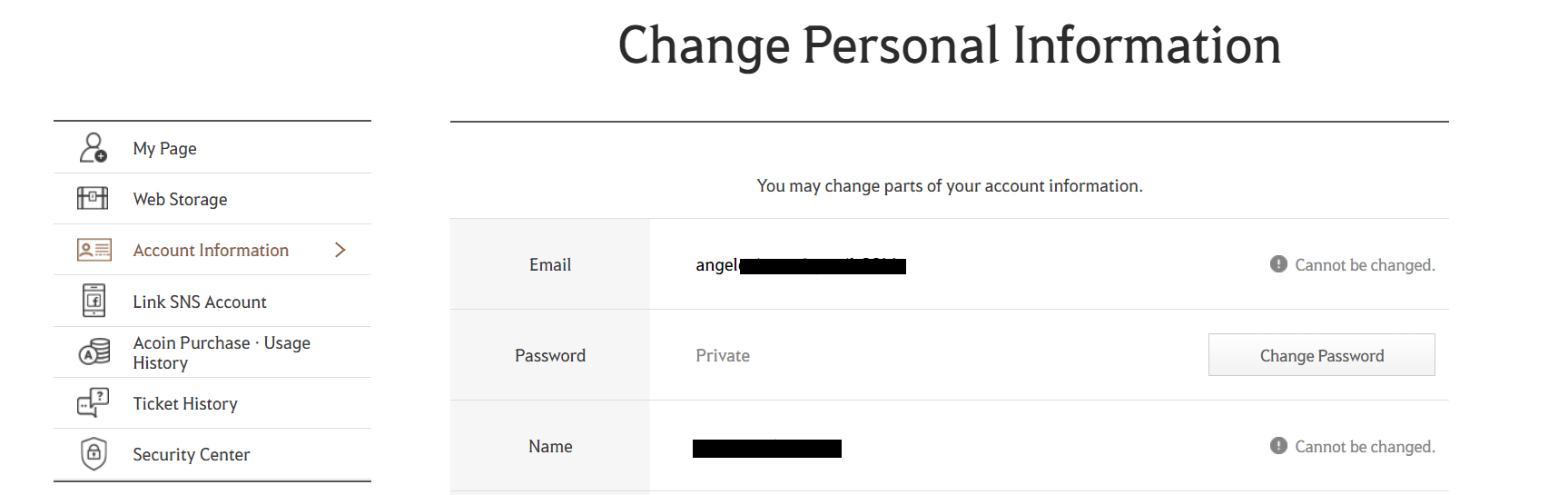Expand the Account Information chevron arrow
The image size is (1568, 495).
coord(340,250)
